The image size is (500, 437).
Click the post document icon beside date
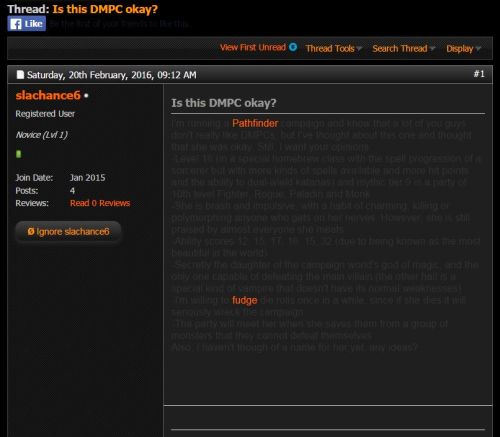[x=20, y=75]
